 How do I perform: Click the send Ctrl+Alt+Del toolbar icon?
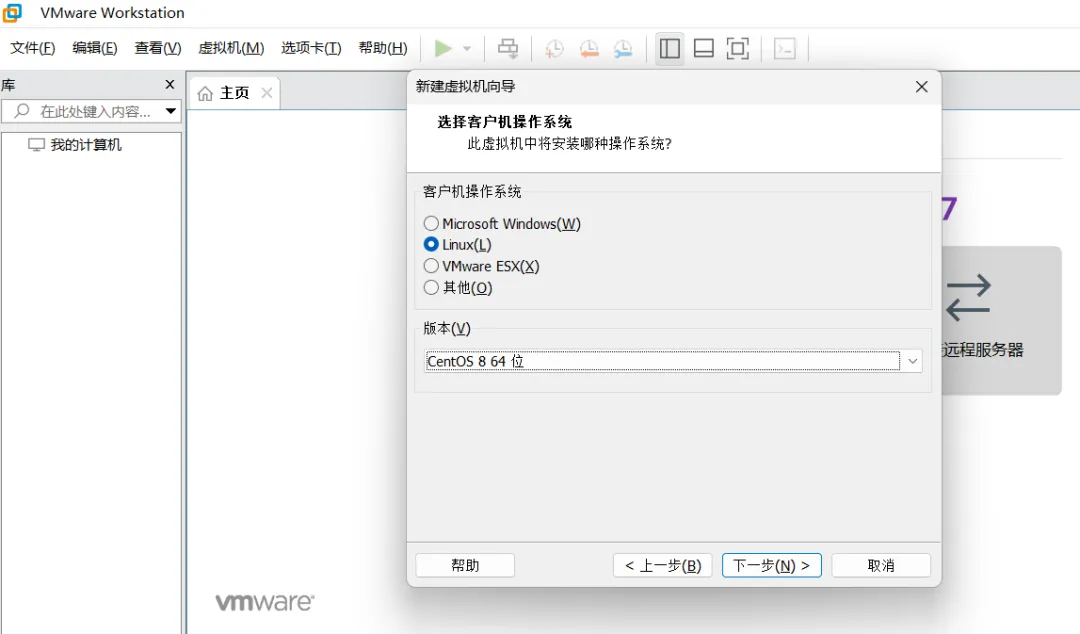tap(508, 48)
